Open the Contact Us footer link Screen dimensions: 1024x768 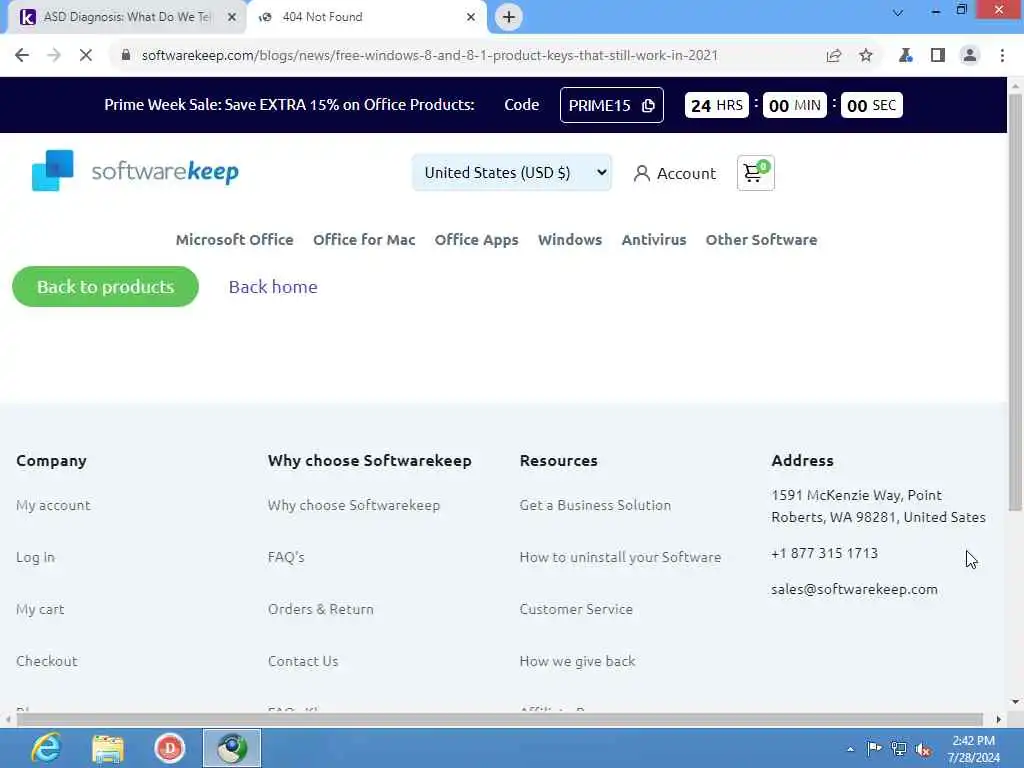(x=303, y=661)
